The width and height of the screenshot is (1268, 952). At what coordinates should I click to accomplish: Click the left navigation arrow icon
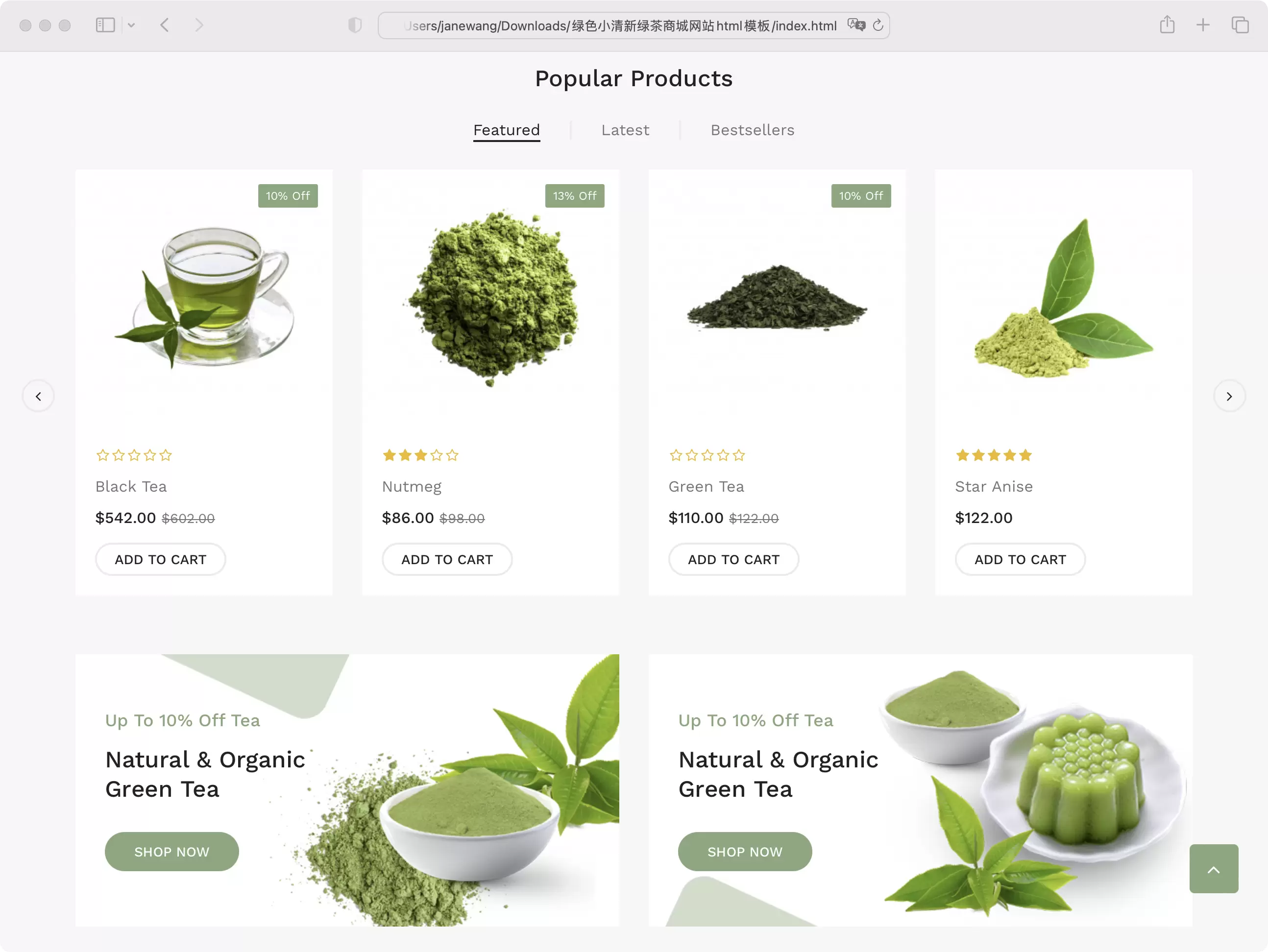click(x=38, y=396)
